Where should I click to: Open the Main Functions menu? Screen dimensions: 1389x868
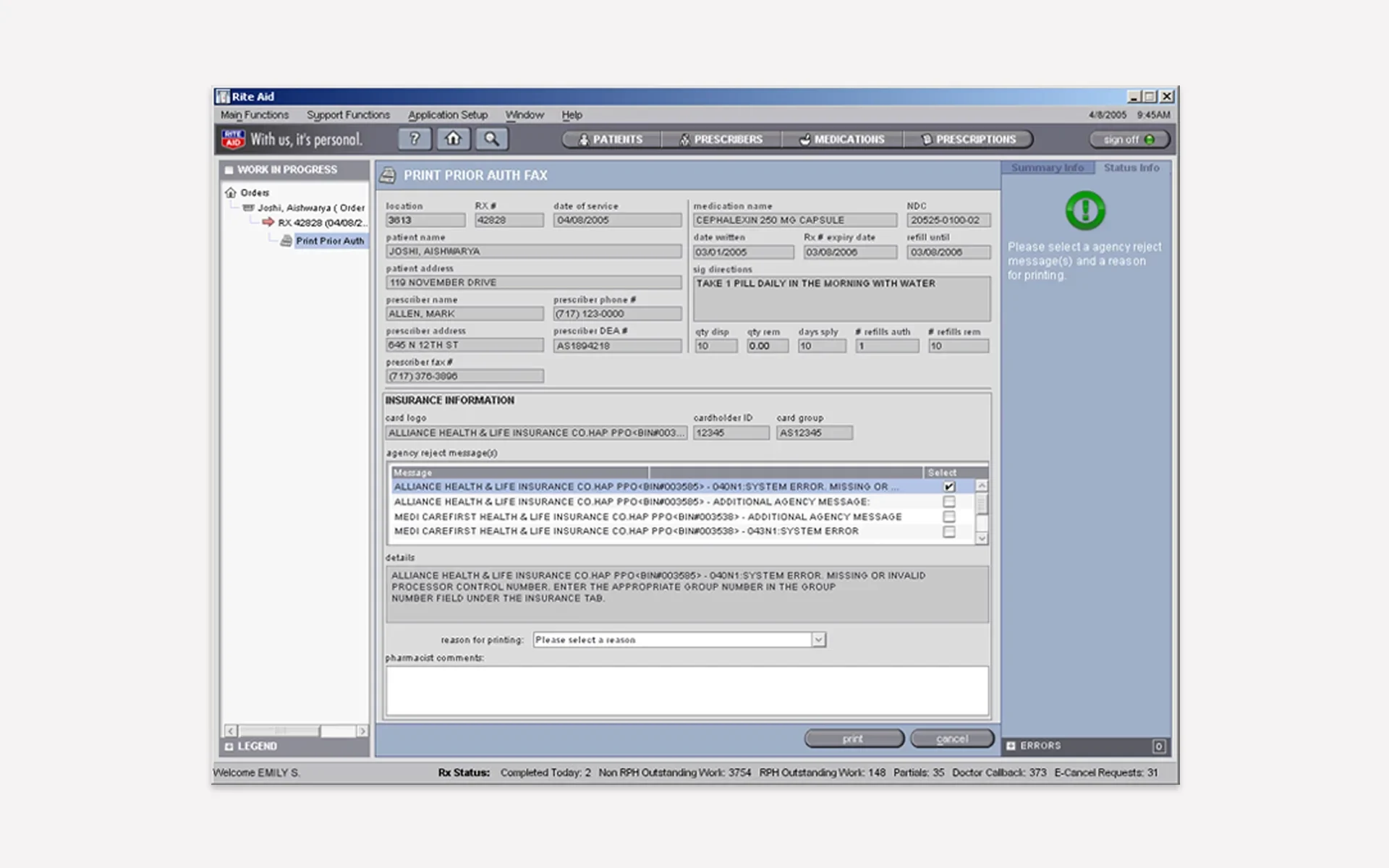[255, 115]
